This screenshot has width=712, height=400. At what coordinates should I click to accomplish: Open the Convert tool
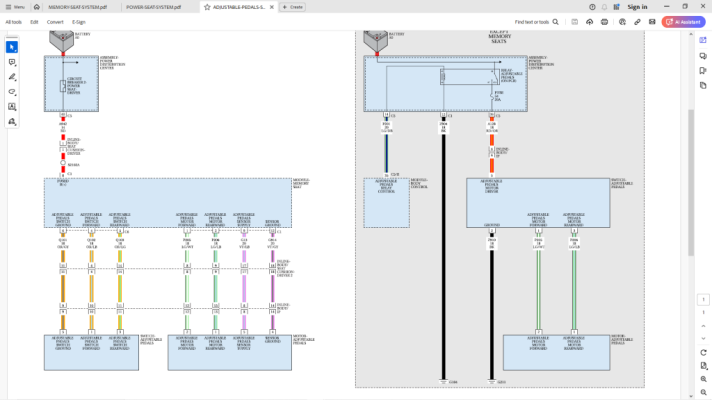point(55,22)
